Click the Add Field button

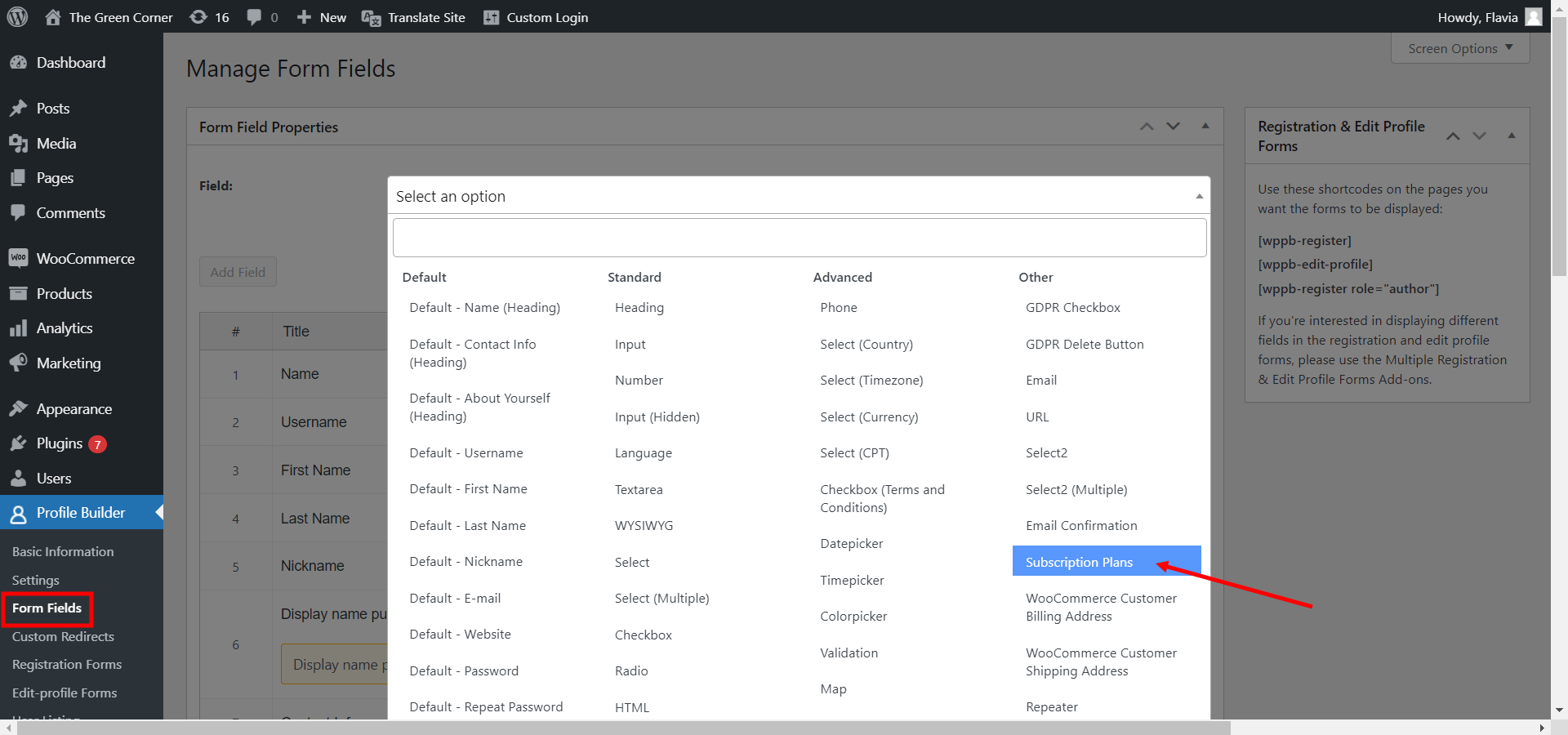[x=238, y=272]
